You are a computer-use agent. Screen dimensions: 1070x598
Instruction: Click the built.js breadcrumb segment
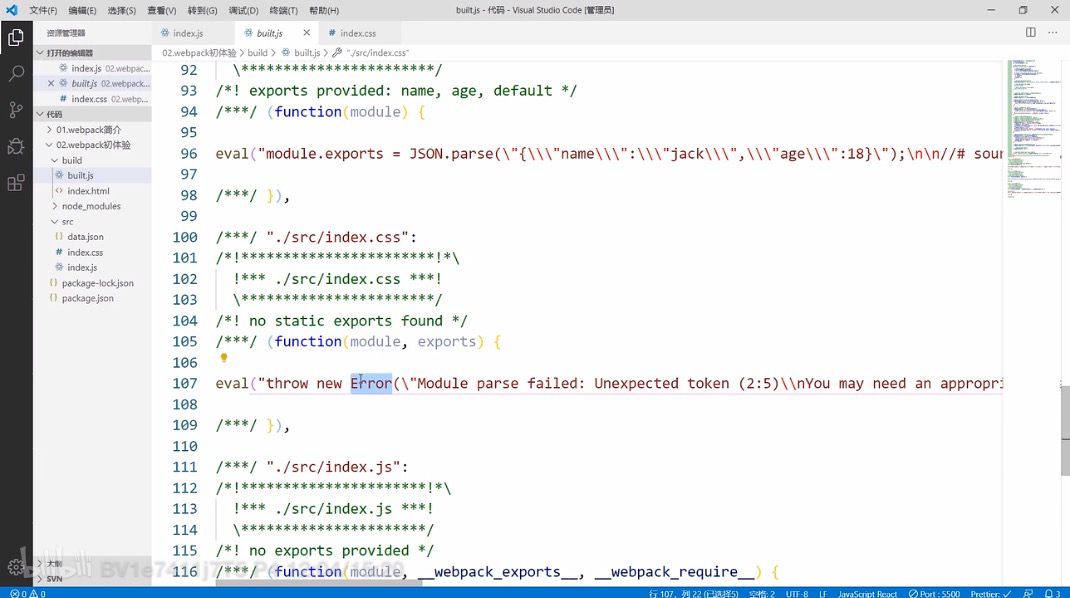point(302,53)
